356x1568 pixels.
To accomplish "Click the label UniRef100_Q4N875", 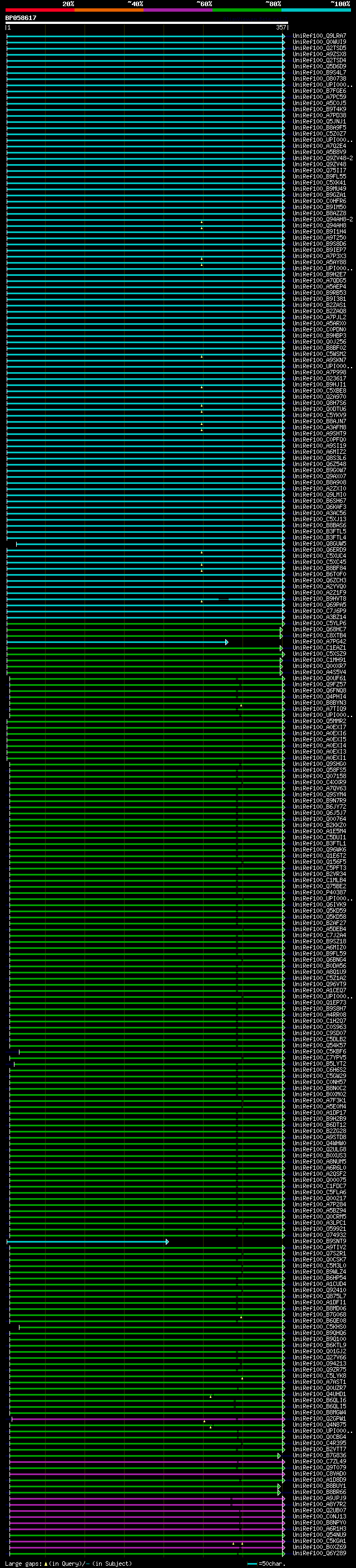I will [x=319, y=1425].
